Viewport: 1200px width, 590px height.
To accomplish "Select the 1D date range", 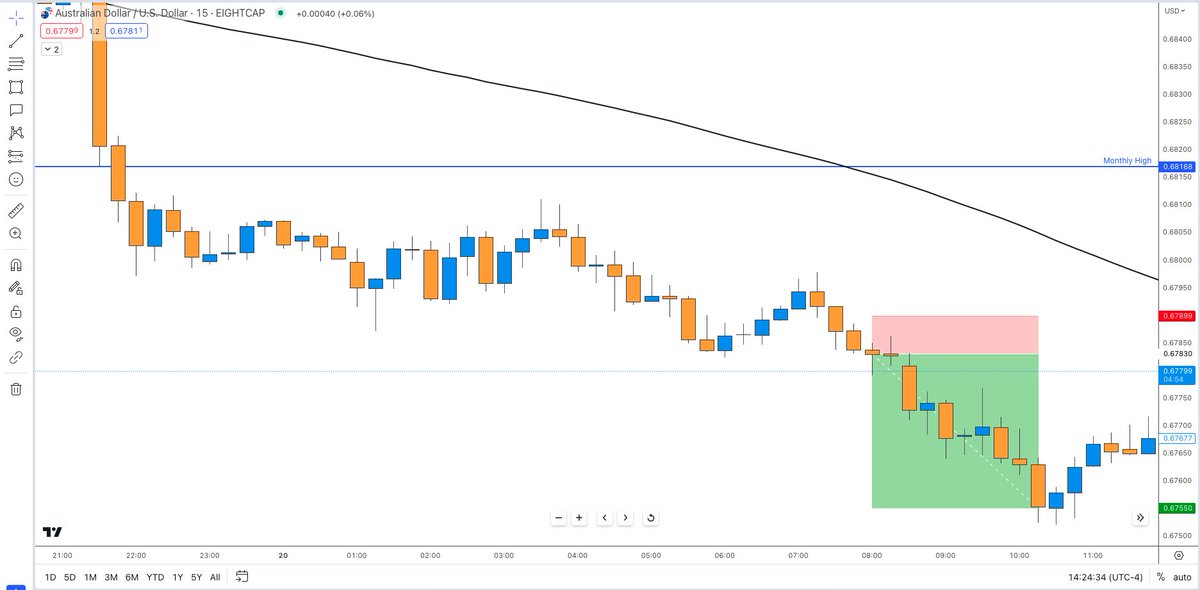I will point(49,577).
